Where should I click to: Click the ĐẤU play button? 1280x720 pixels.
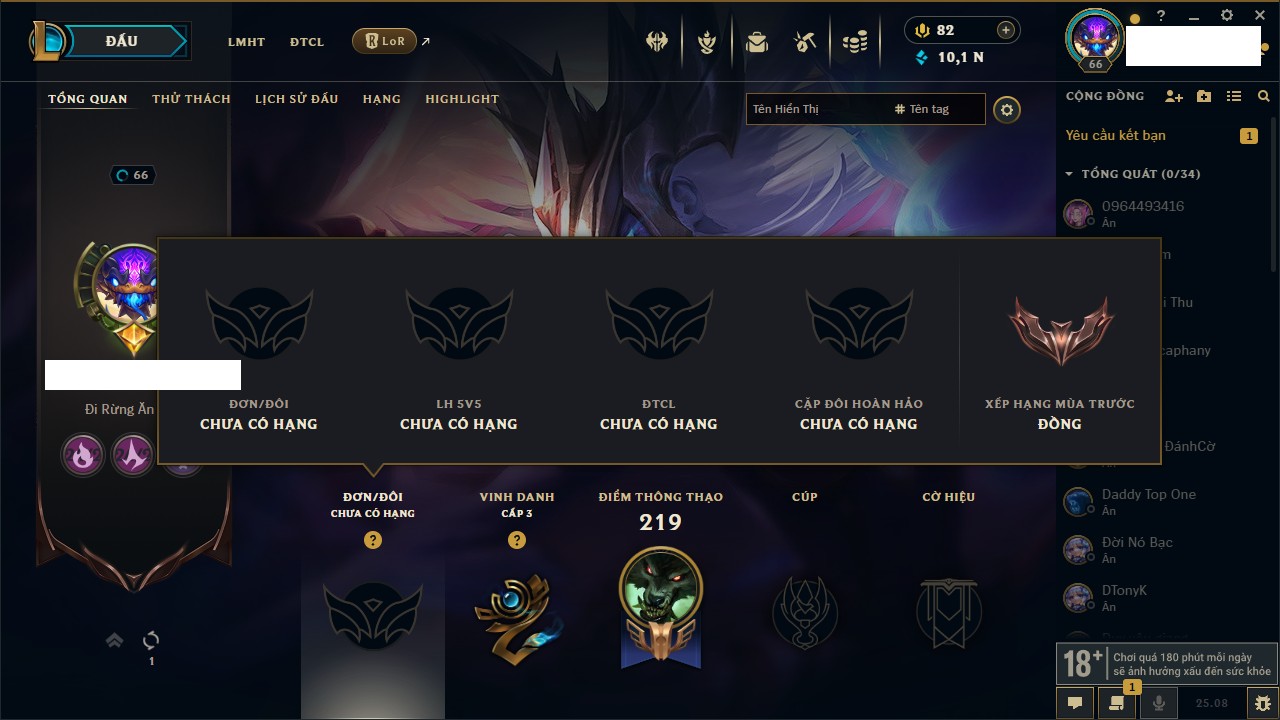122,41
